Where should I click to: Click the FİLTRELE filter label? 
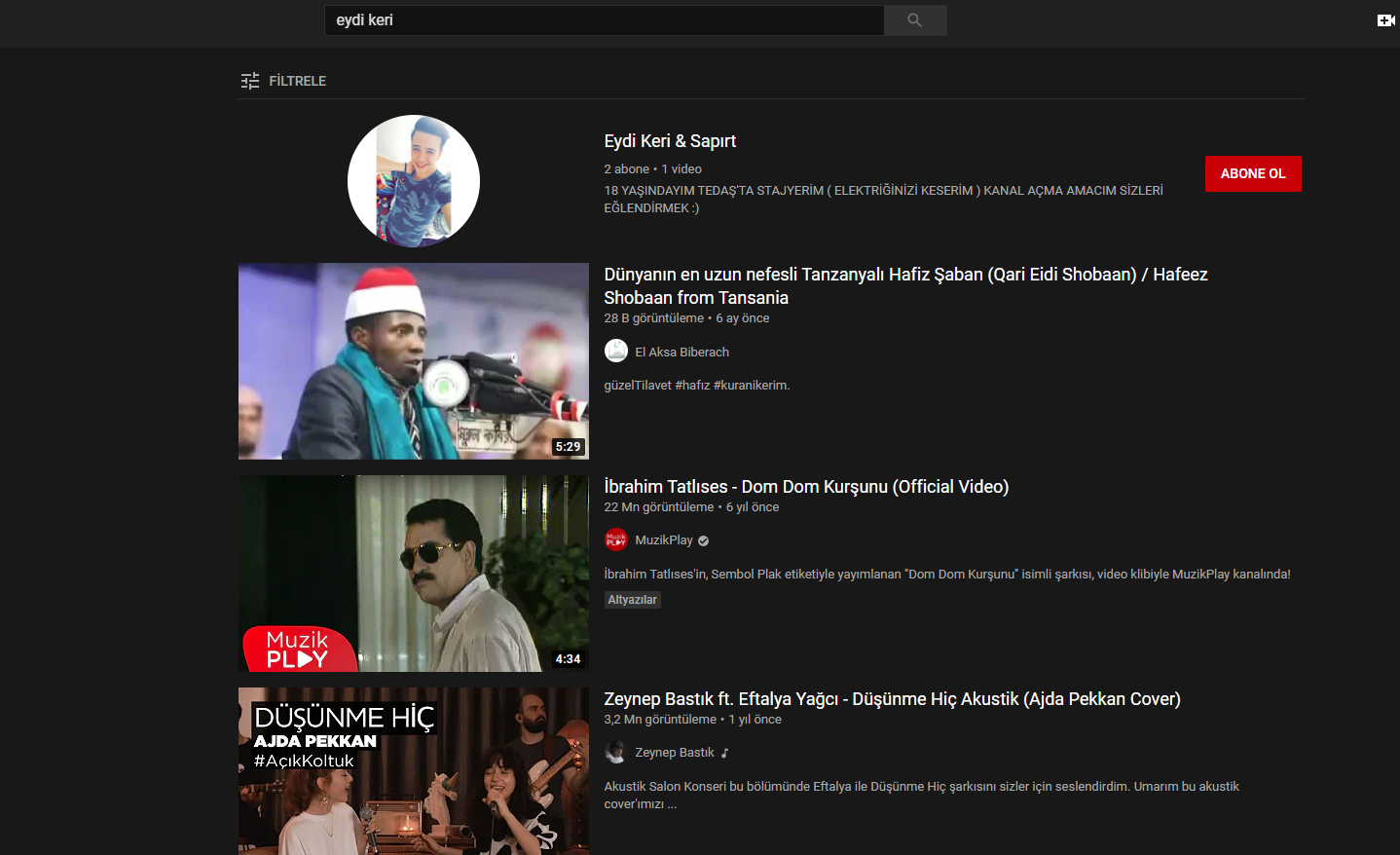[297, 81]
